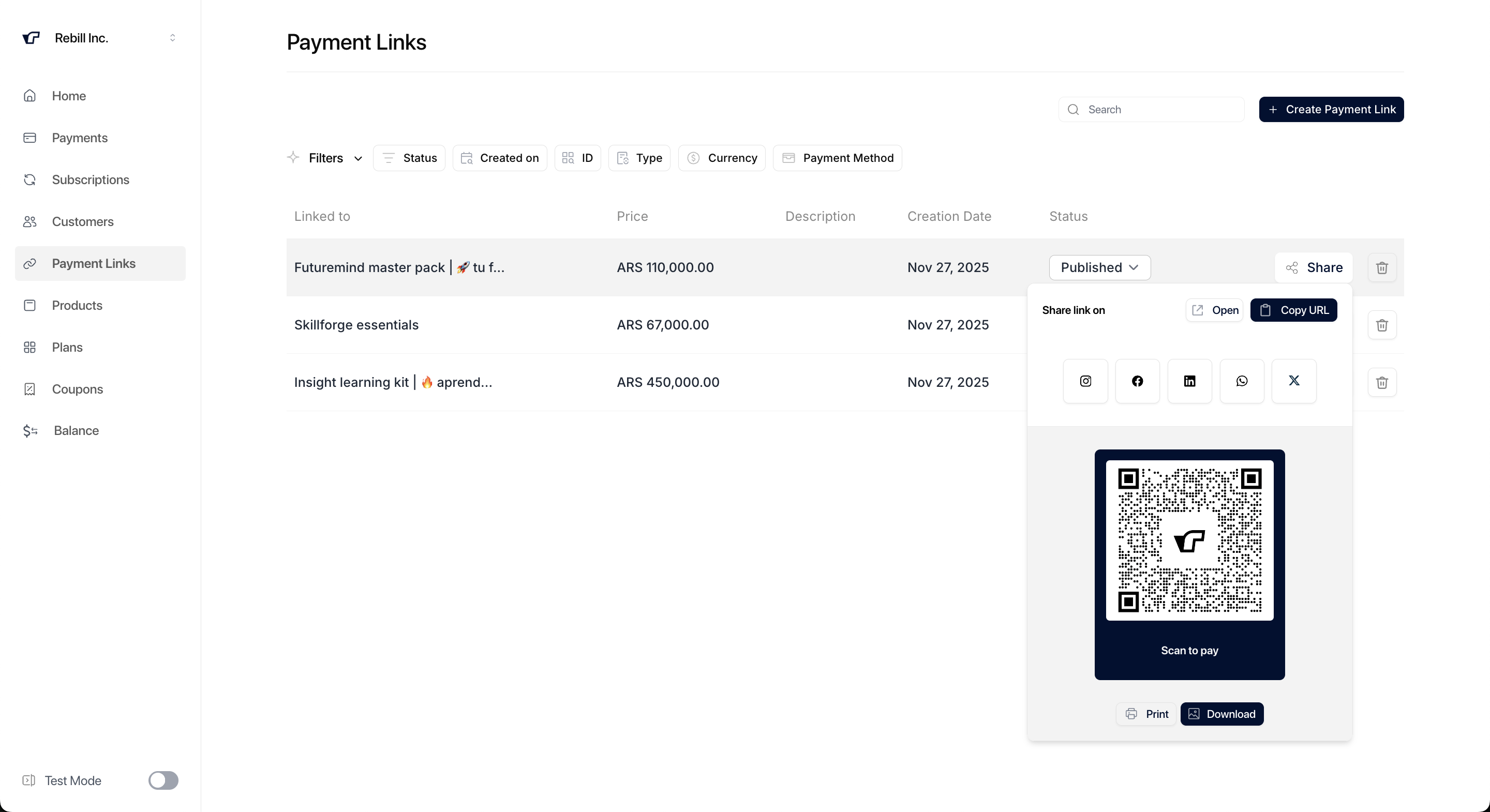Go to Subscriptions in sidebar
This screenshot has width=1490, height=812.
pyautogui.click(x=90, y=179)
